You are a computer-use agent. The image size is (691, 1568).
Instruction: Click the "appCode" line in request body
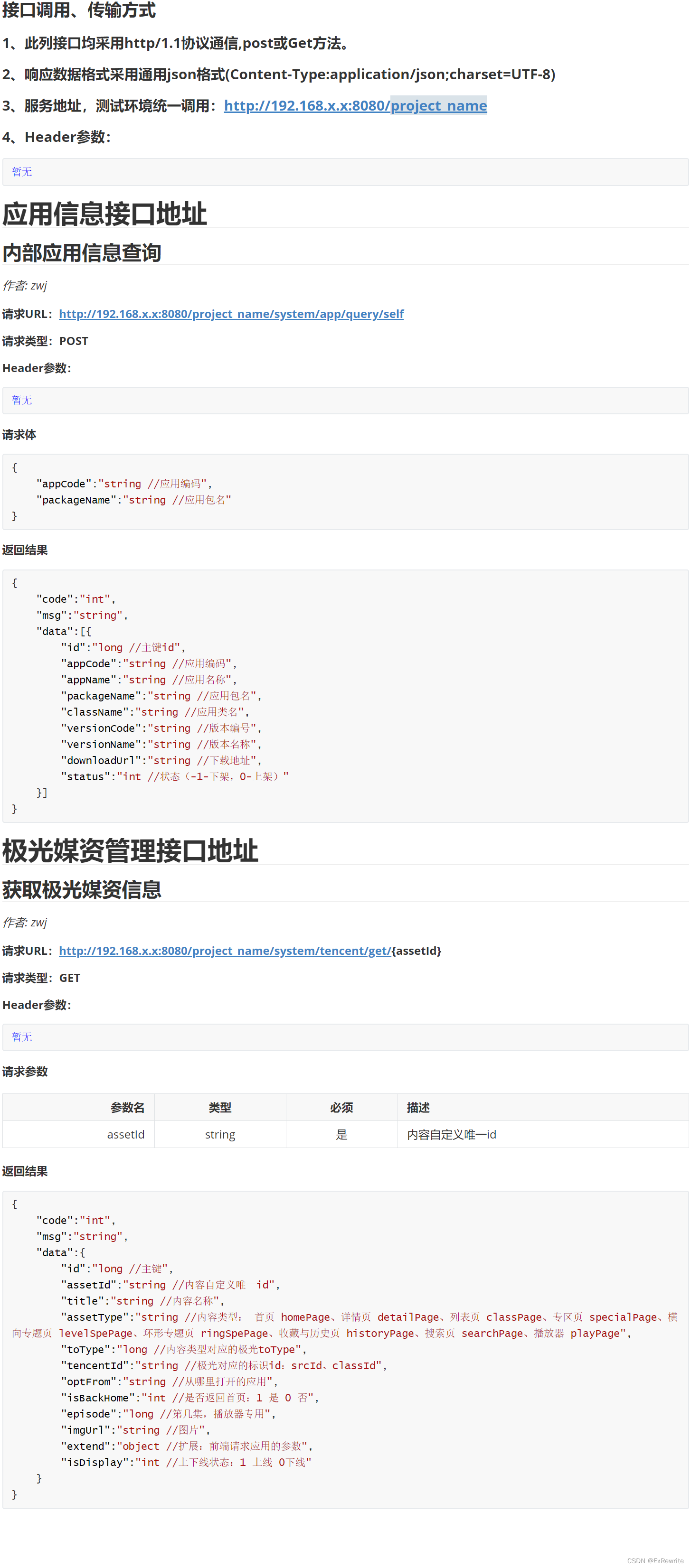coord(124,484)
